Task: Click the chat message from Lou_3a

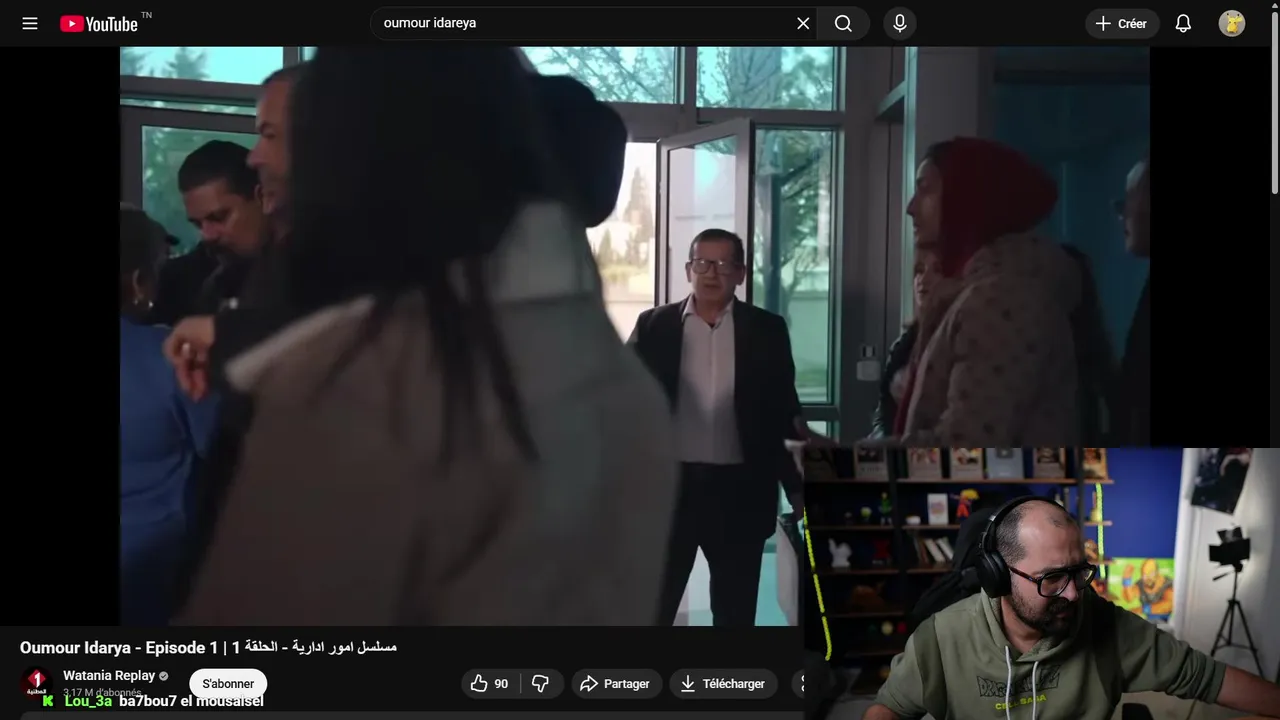Action: (x=153, y=701)
